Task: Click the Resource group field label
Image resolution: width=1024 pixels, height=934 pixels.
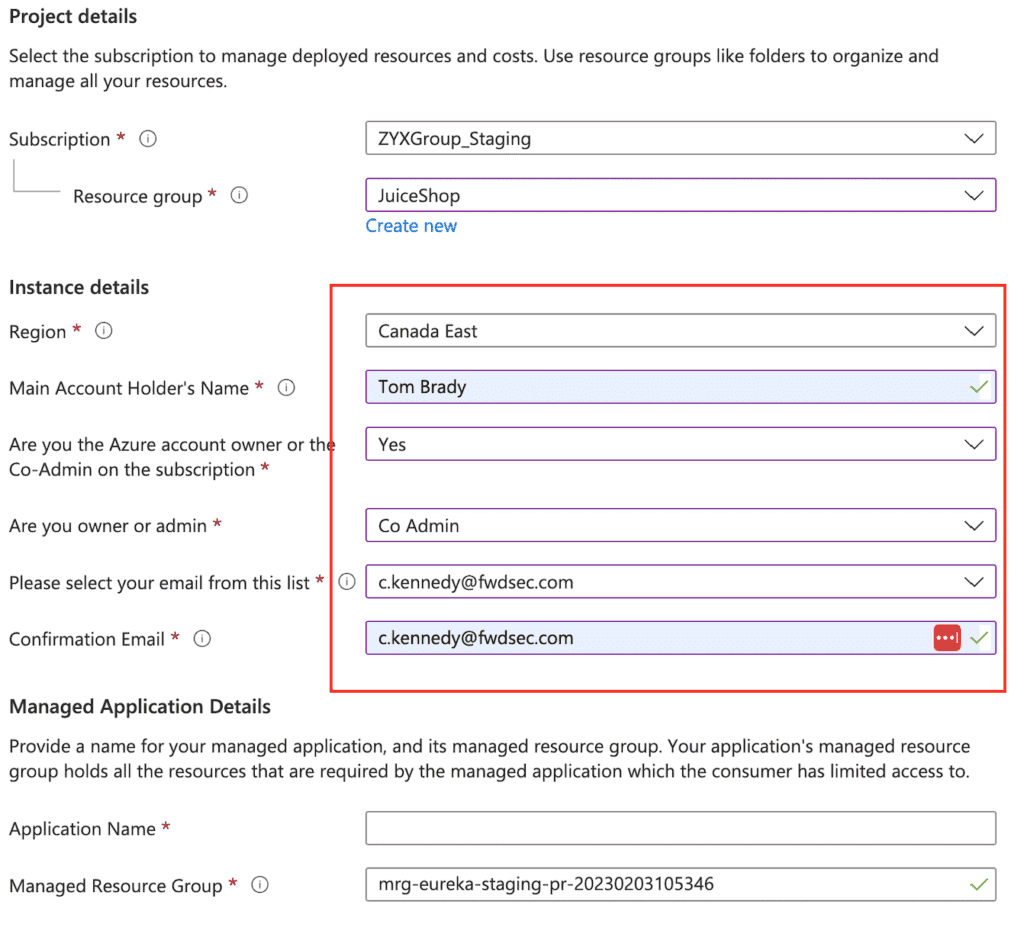Action: click(138, 196)
